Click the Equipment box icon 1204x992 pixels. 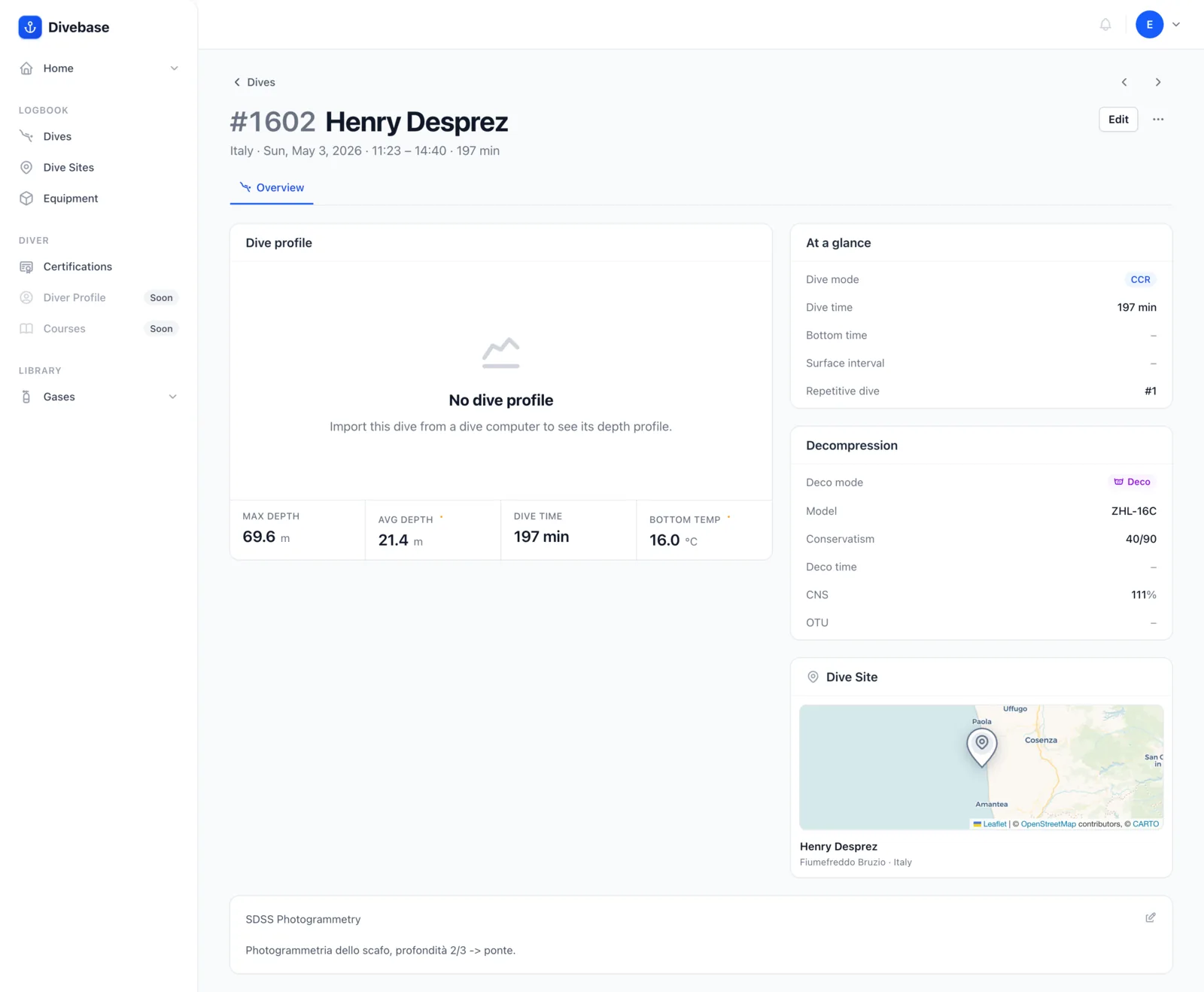pos(26,198)
